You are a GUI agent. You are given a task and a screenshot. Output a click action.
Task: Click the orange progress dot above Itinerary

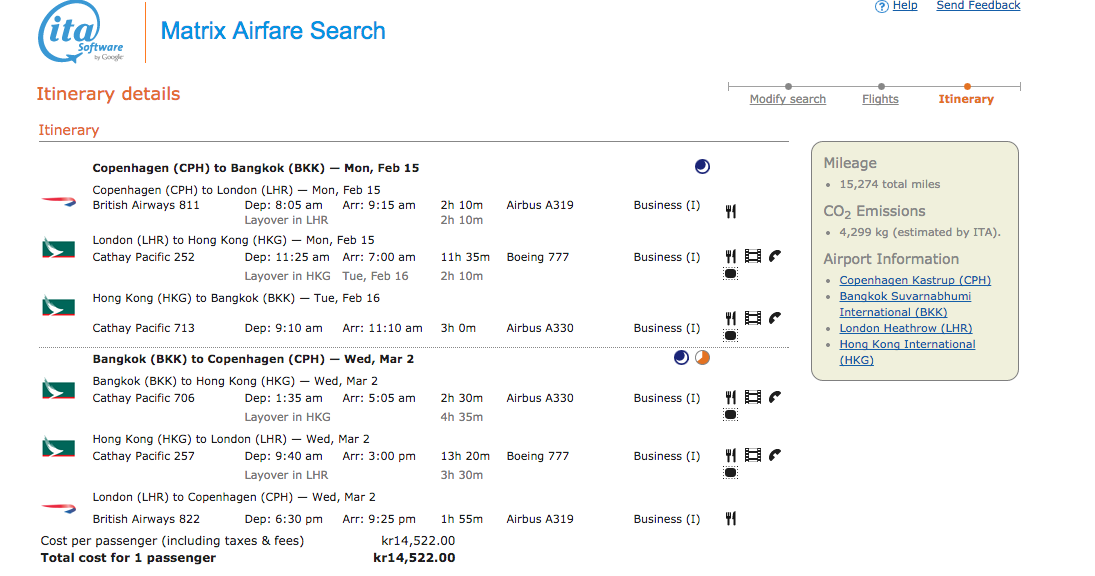coord(967,87)
